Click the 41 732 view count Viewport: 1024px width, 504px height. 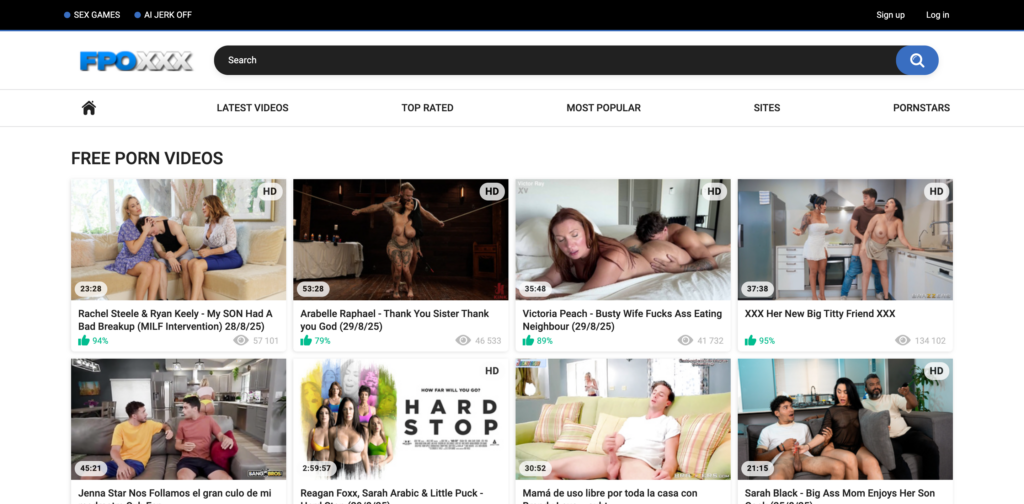711,341
